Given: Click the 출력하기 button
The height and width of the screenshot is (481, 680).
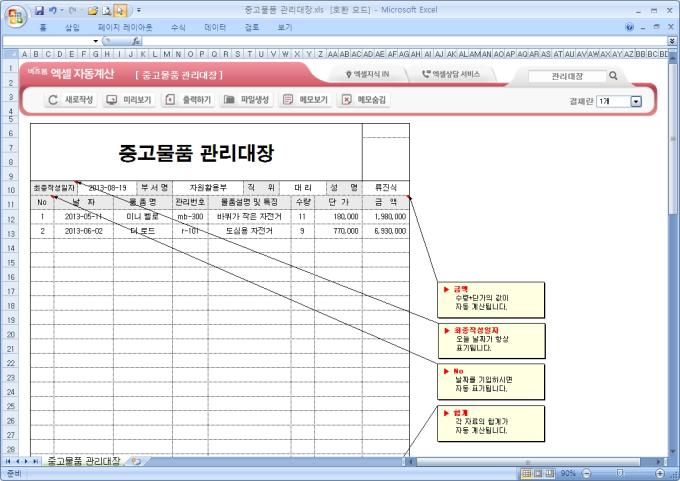Looking at the screenshot, I should [x=188, y=100].
